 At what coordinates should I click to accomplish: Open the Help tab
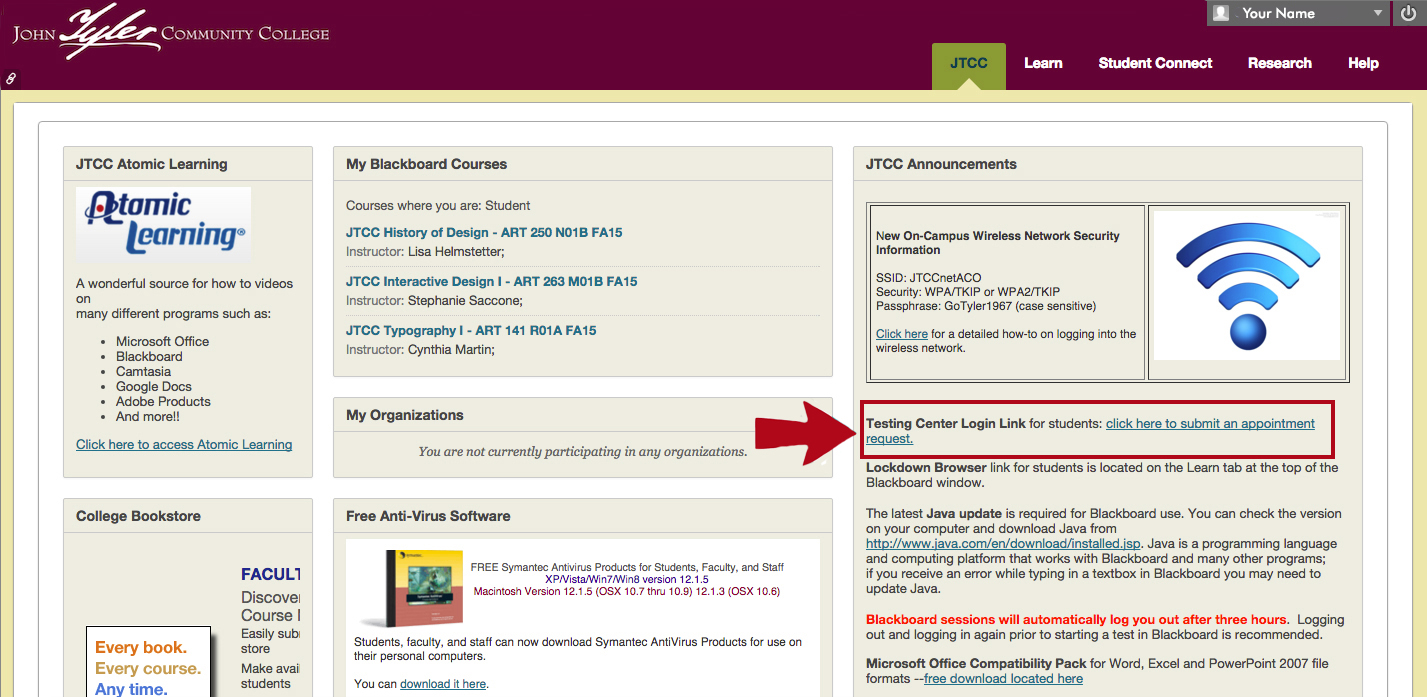coord(1363,63)
